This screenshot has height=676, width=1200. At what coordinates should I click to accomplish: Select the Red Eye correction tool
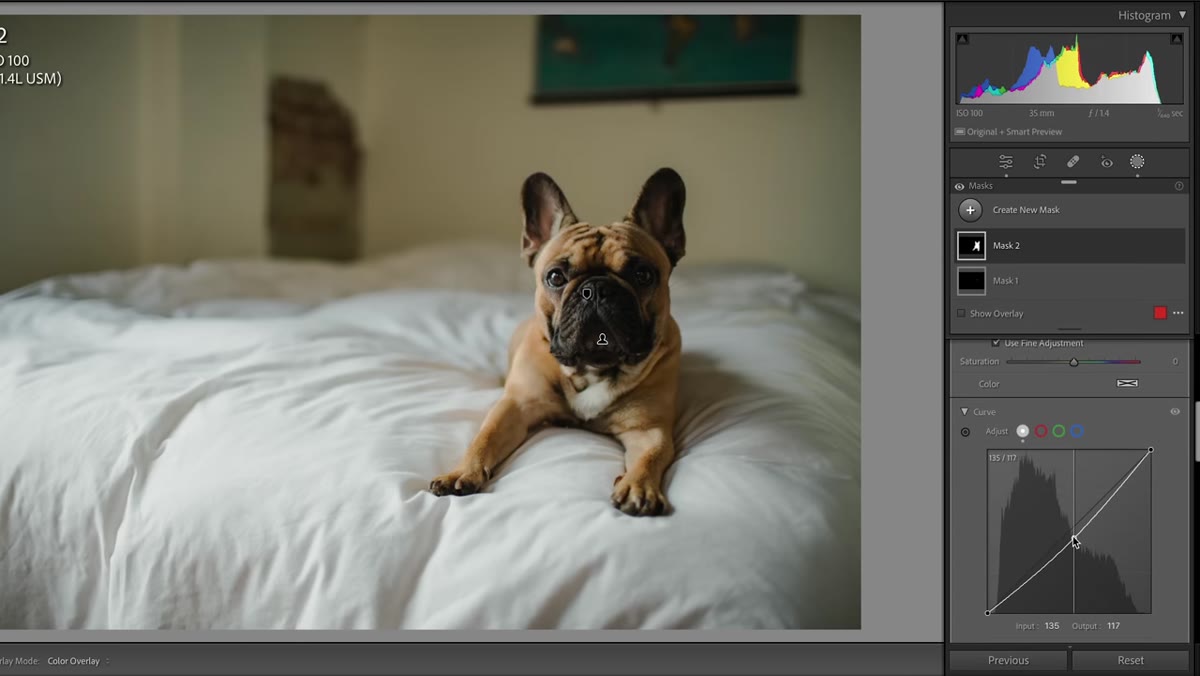1106,162
